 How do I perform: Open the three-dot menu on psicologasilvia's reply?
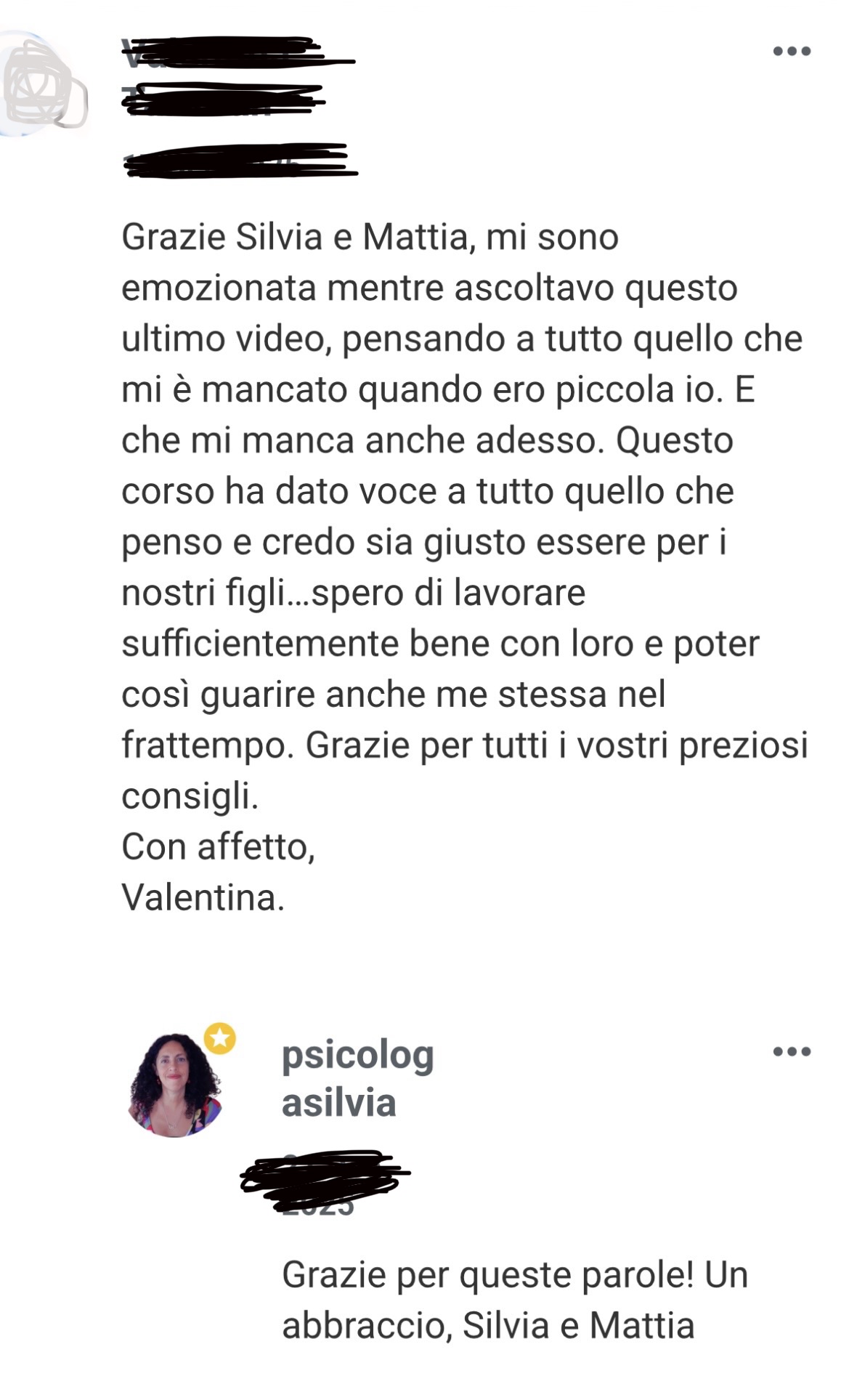(792, 1051)
